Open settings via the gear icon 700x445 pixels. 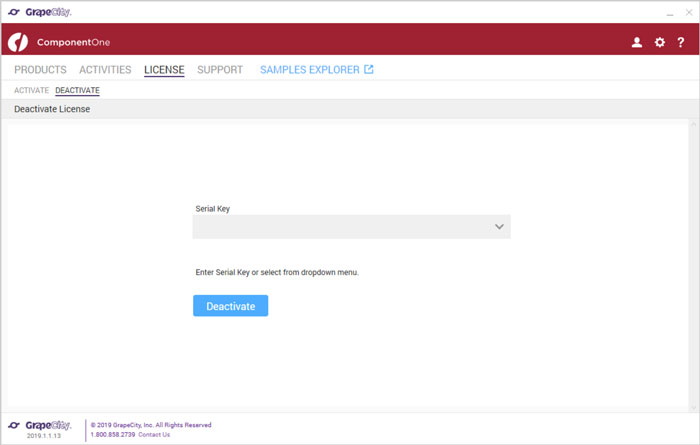659,42
